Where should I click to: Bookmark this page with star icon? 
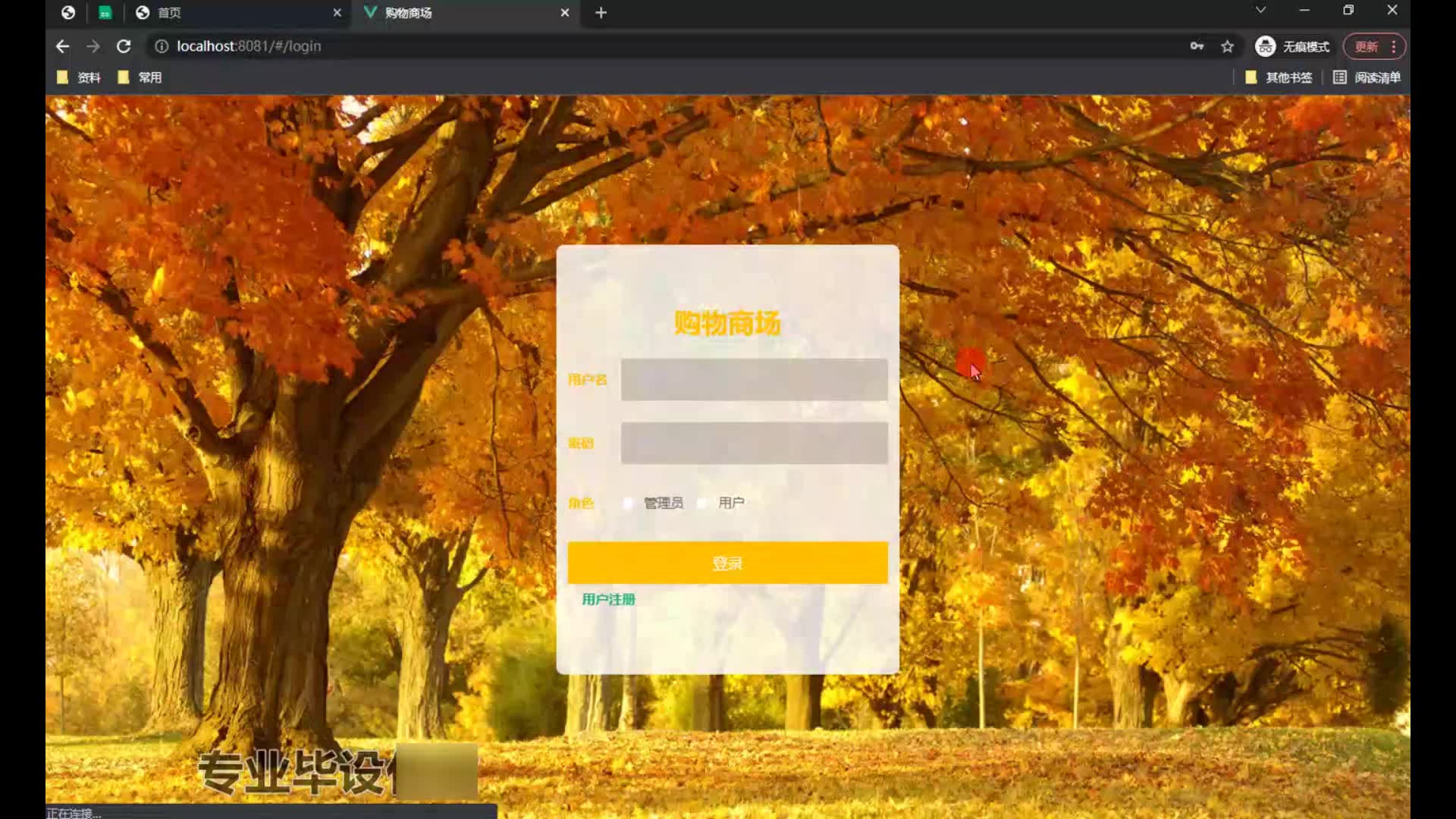coord(1228,46)
